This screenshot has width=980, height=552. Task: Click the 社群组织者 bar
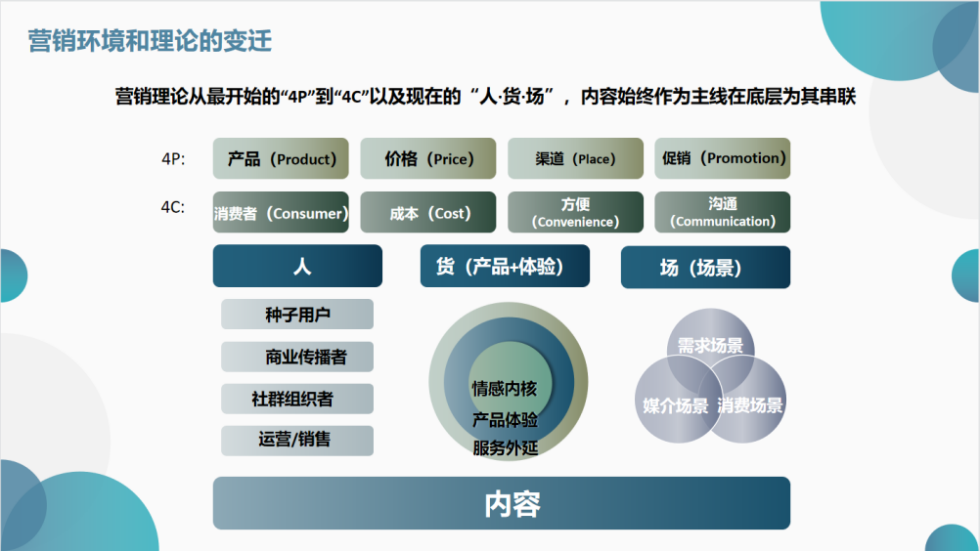298,399
